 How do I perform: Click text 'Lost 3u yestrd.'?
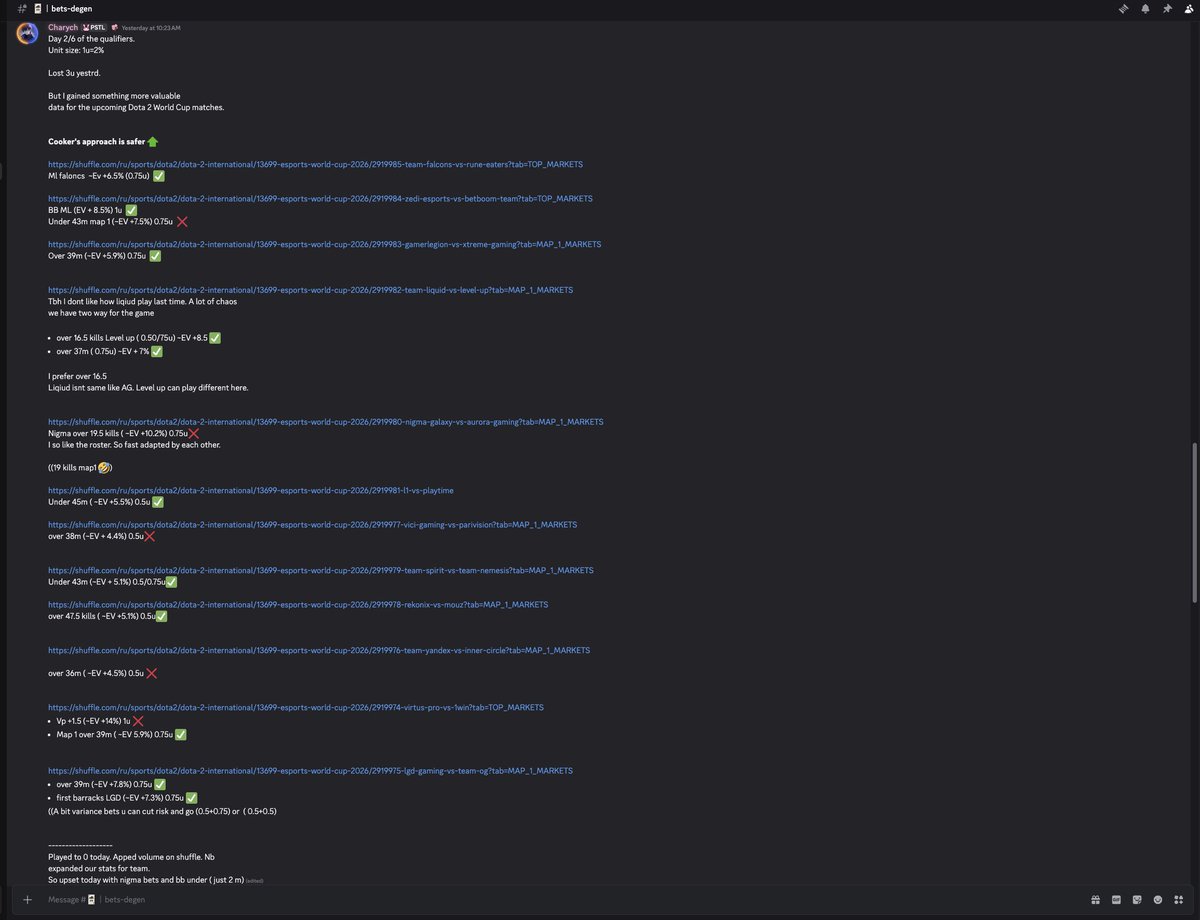tap(73, 73)
